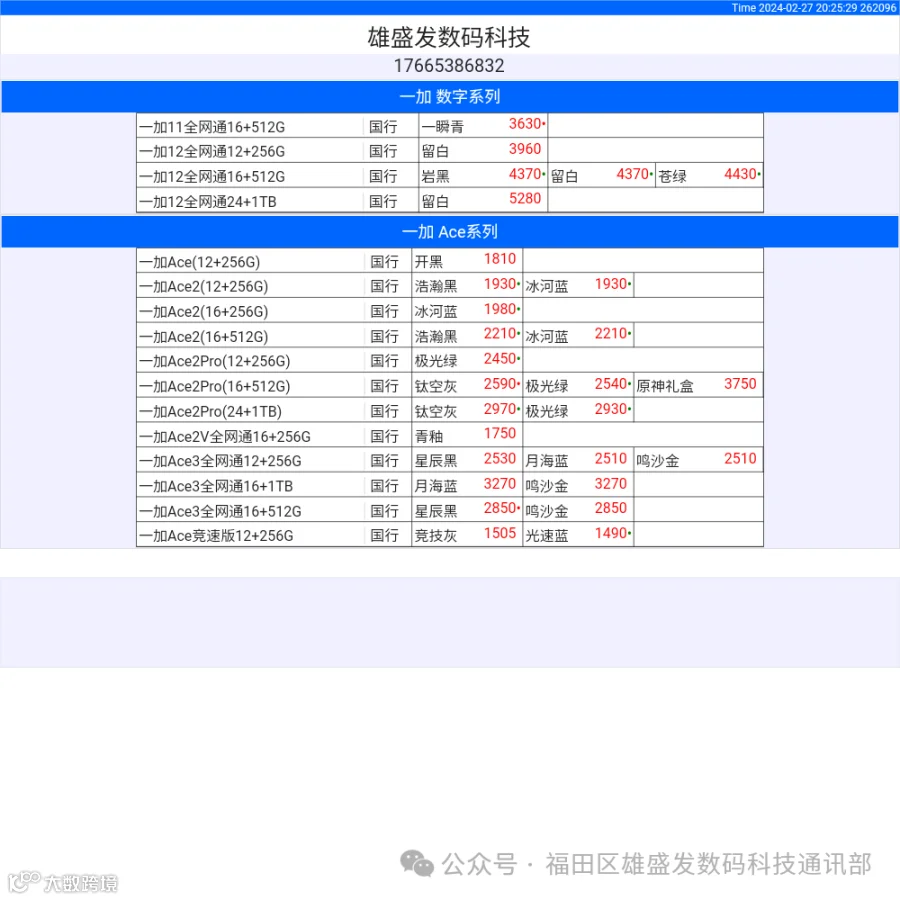The width and height of the screenshot is (900, 900).
Task: Select the model 一加Ace2(16+256G)
Action: [x=203, y=312]
